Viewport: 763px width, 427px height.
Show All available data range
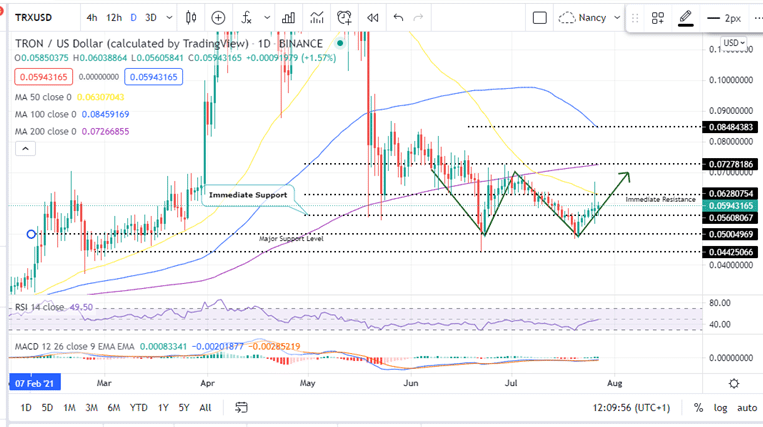[205, 408]
